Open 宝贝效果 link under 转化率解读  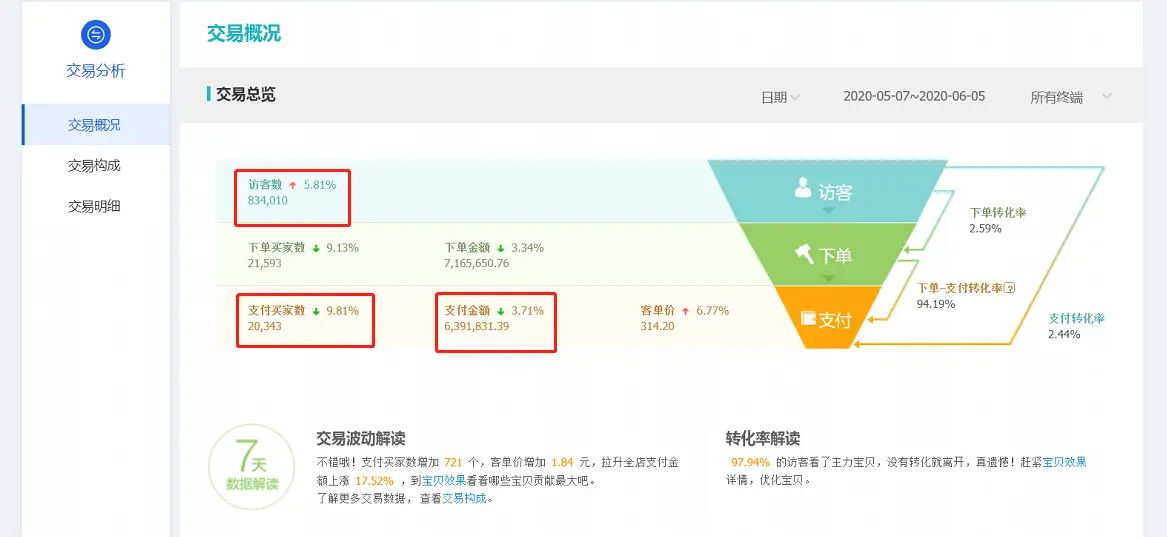(x=1064, y=462)
